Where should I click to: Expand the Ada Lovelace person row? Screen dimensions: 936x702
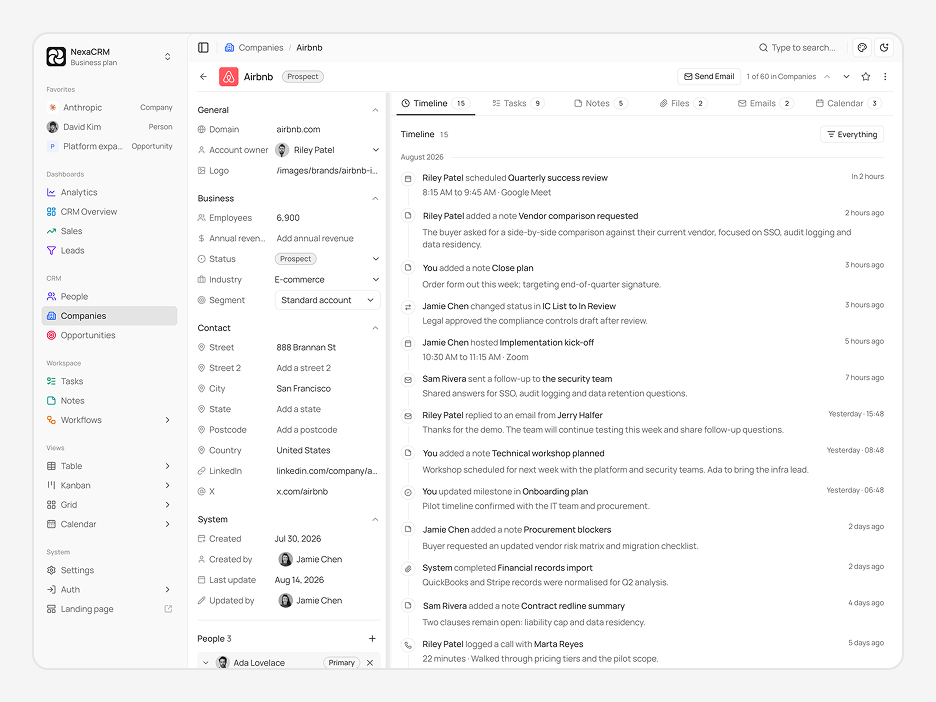pos(206,663)
